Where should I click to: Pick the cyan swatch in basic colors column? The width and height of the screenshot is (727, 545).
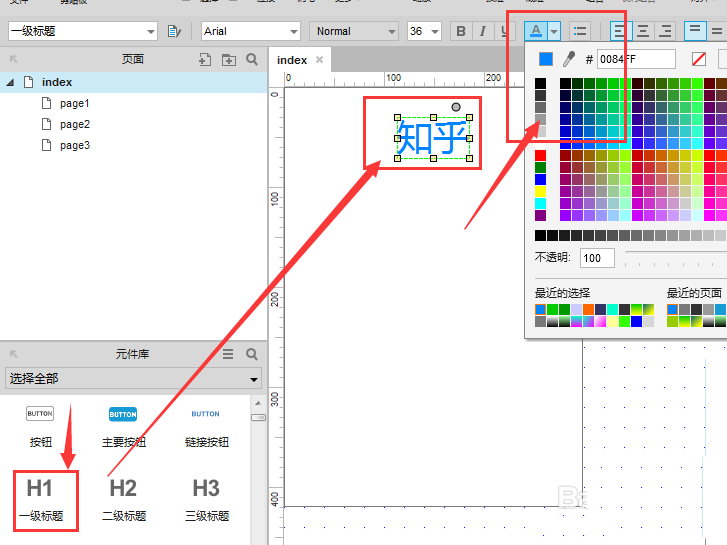(541, 204)
